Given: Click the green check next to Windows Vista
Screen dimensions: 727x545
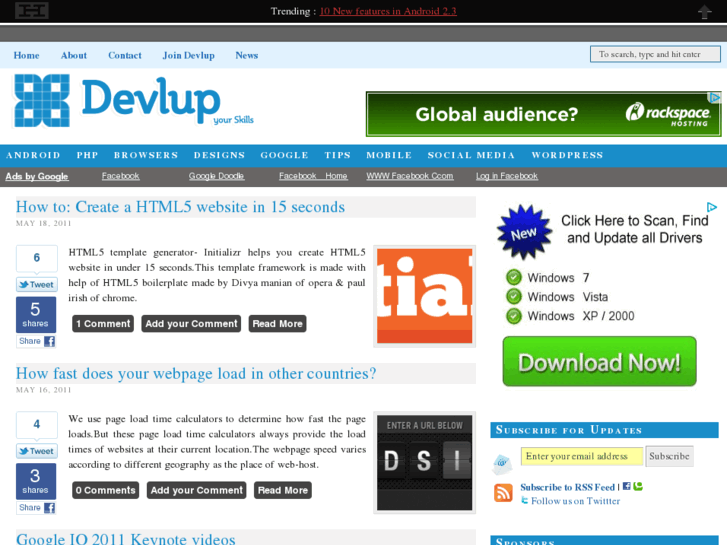Looking at the screenshot, I should [x=513, y=296].
